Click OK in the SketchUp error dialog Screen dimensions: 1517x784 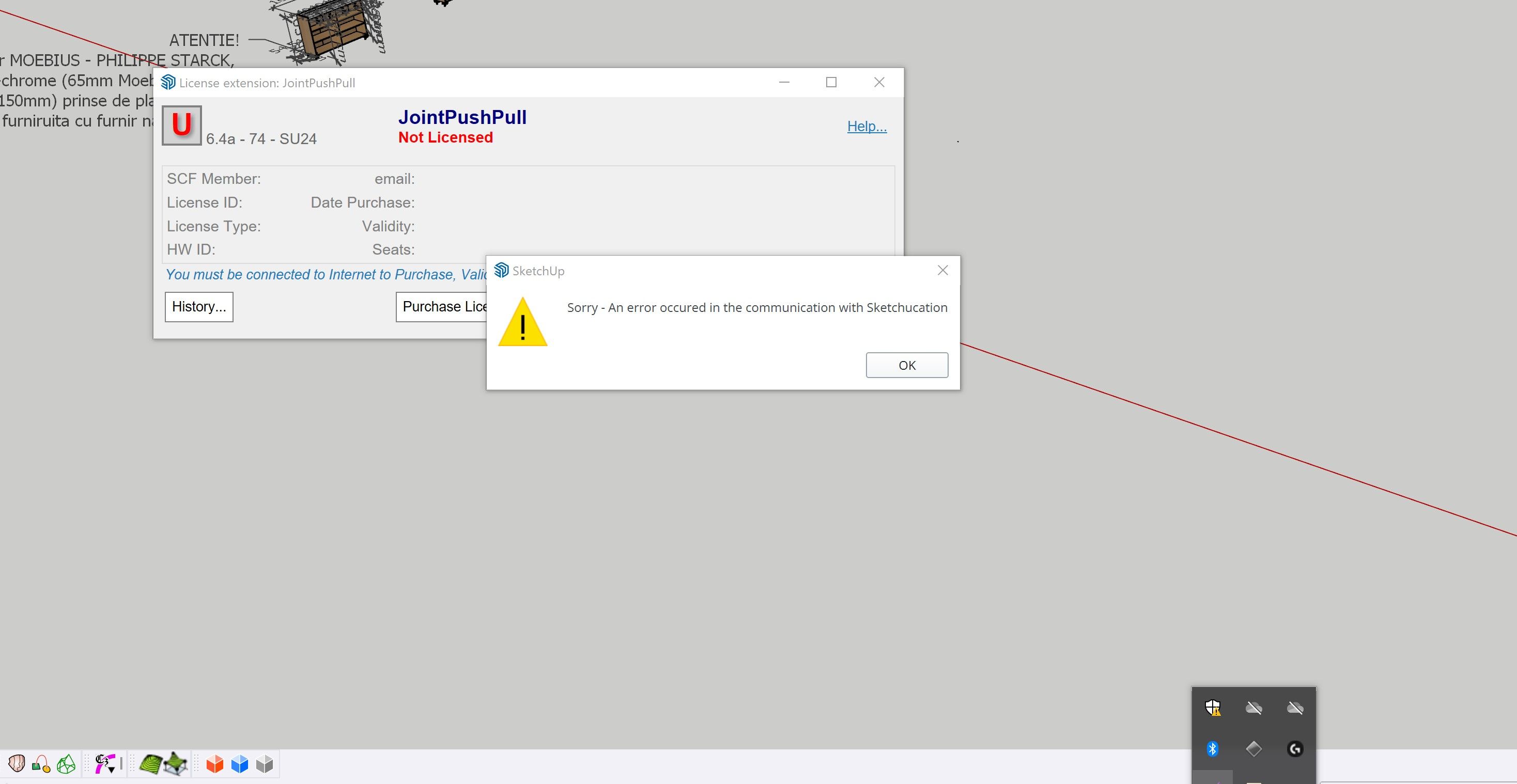(906, 365)
